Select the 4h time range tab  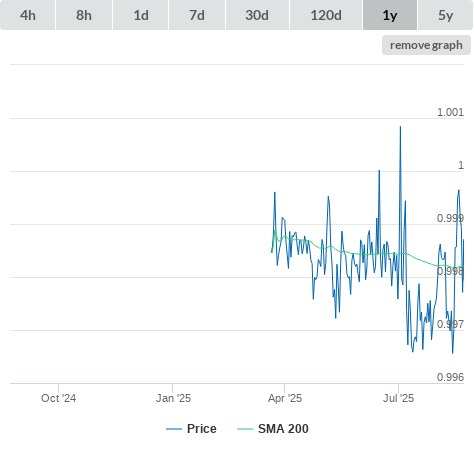pos(28,15)
